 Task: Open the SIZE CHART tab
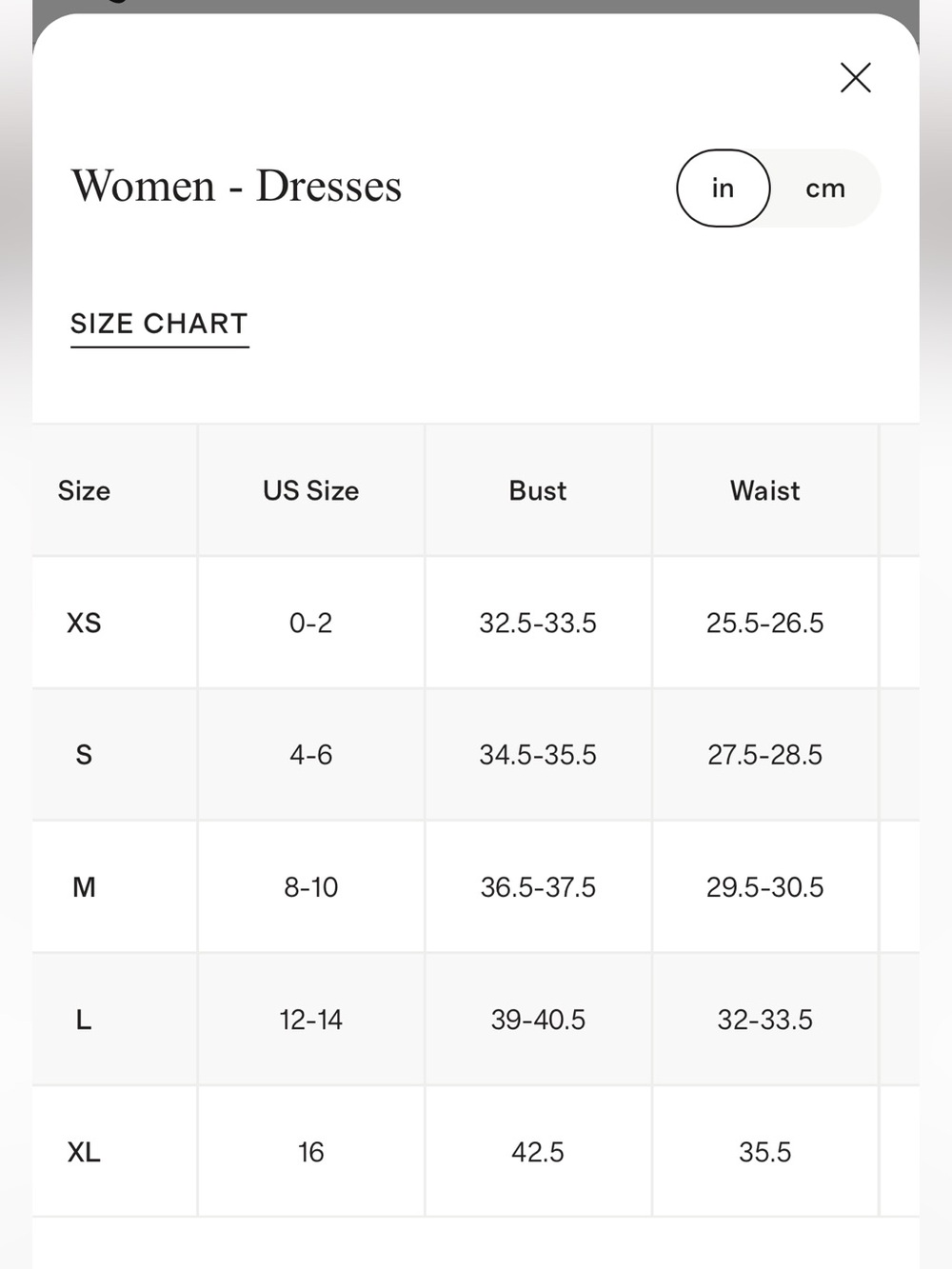159,325
